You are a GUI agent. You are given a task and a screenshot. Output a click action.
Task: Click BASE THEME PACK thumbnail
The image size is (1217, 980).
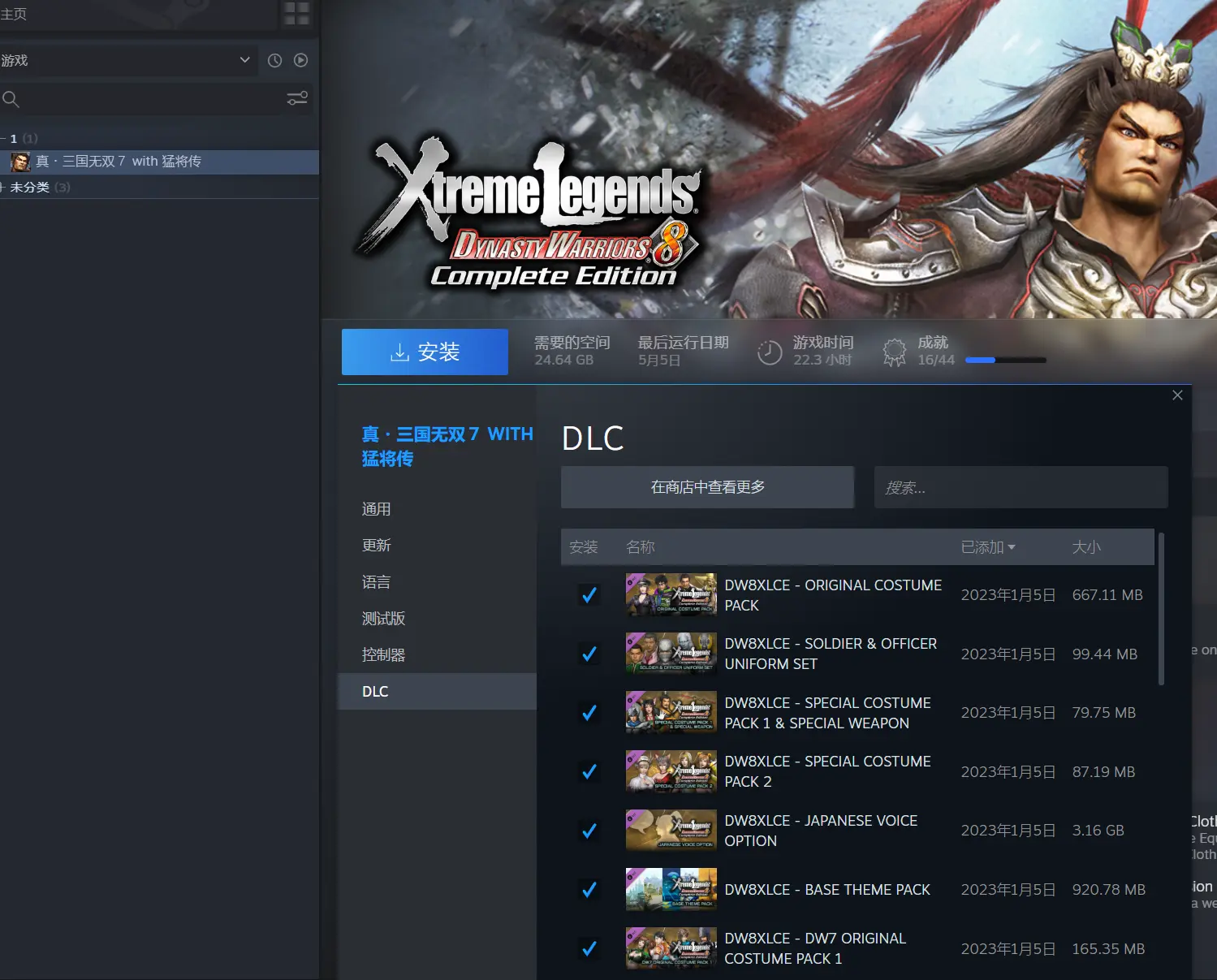click(671, 889)
